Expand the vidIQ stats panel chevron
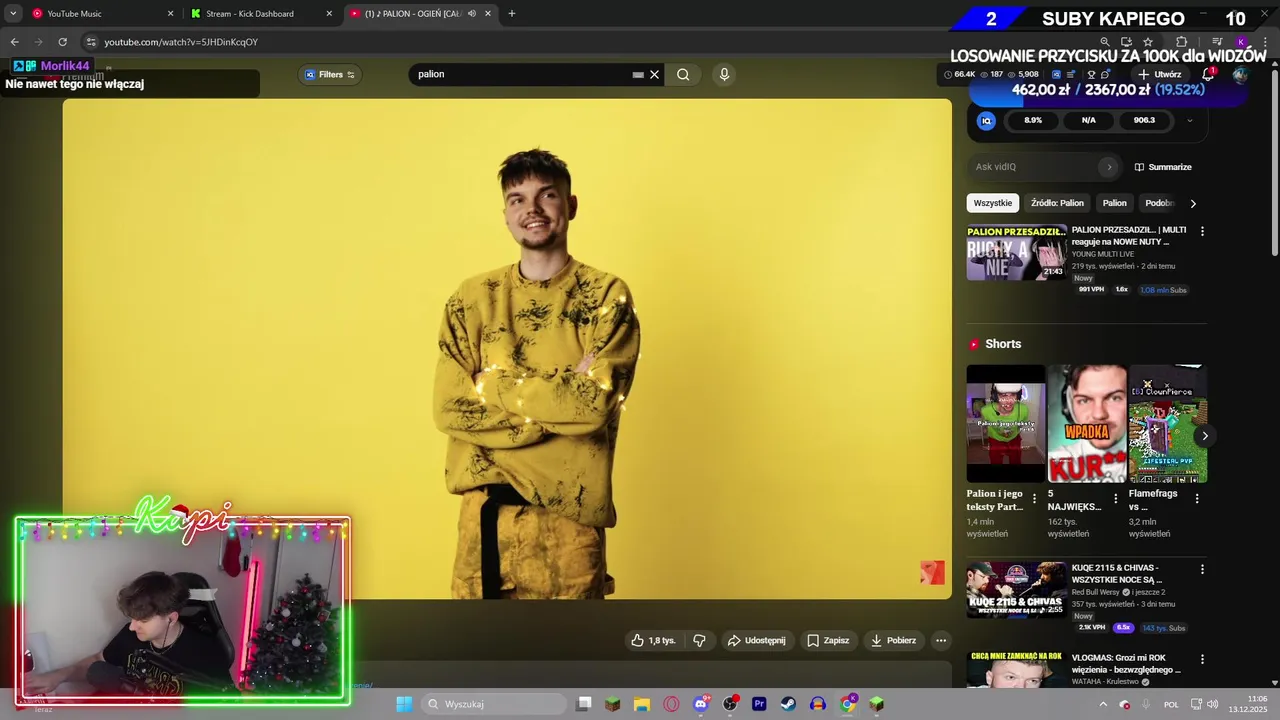 pyautogui.click(x=1189, y=120)
